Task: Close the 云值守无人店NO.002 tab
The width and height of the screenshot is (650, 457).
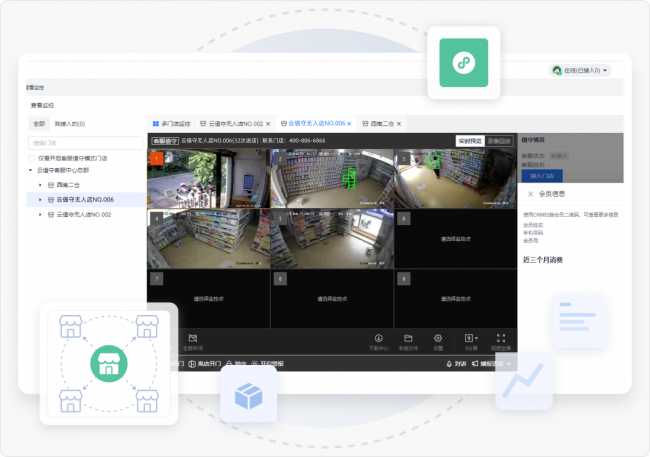Action: tap(268, 123)
